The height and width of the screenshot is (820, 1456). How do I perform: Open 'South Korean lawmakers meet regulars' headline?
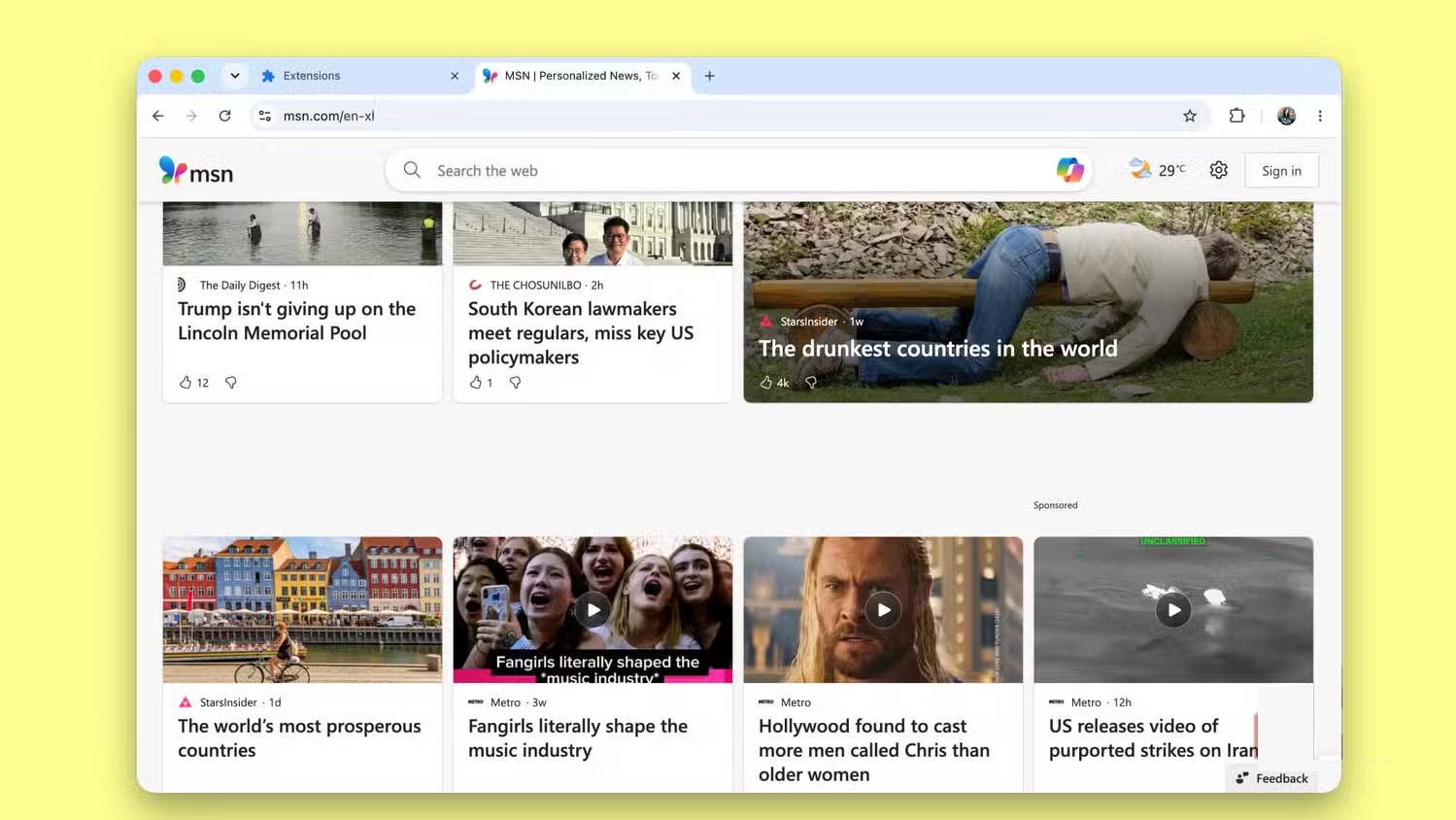coord(581,333)
